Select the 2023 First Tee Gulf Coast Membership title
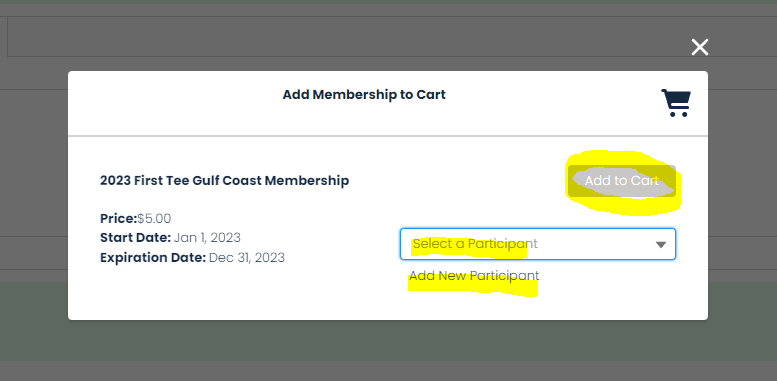The width and height of the screenshot is (777, 381). [x=224, y=181]
